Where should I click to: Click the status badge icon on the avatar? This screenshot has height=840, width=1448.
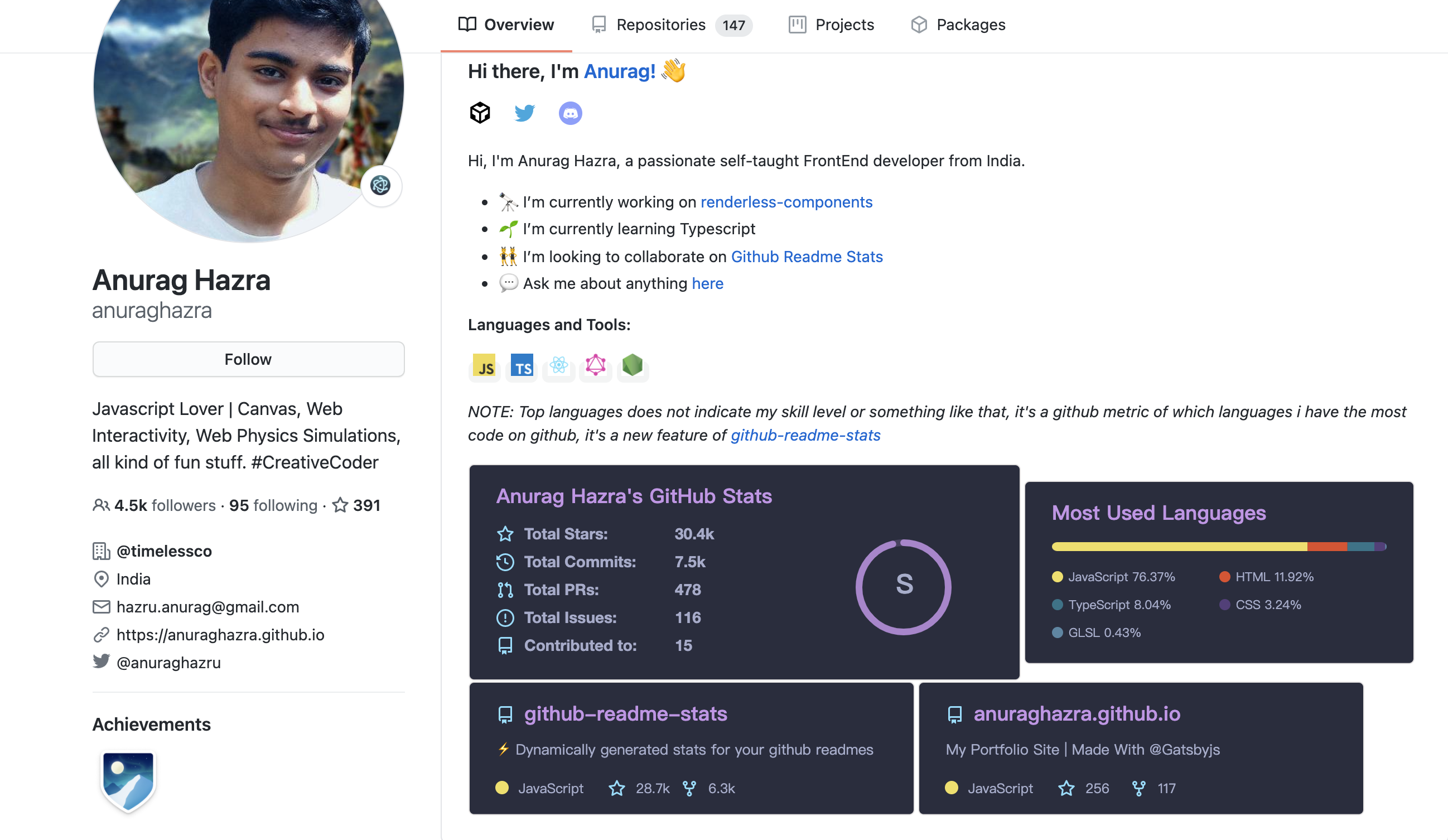(x=380, y=186)
